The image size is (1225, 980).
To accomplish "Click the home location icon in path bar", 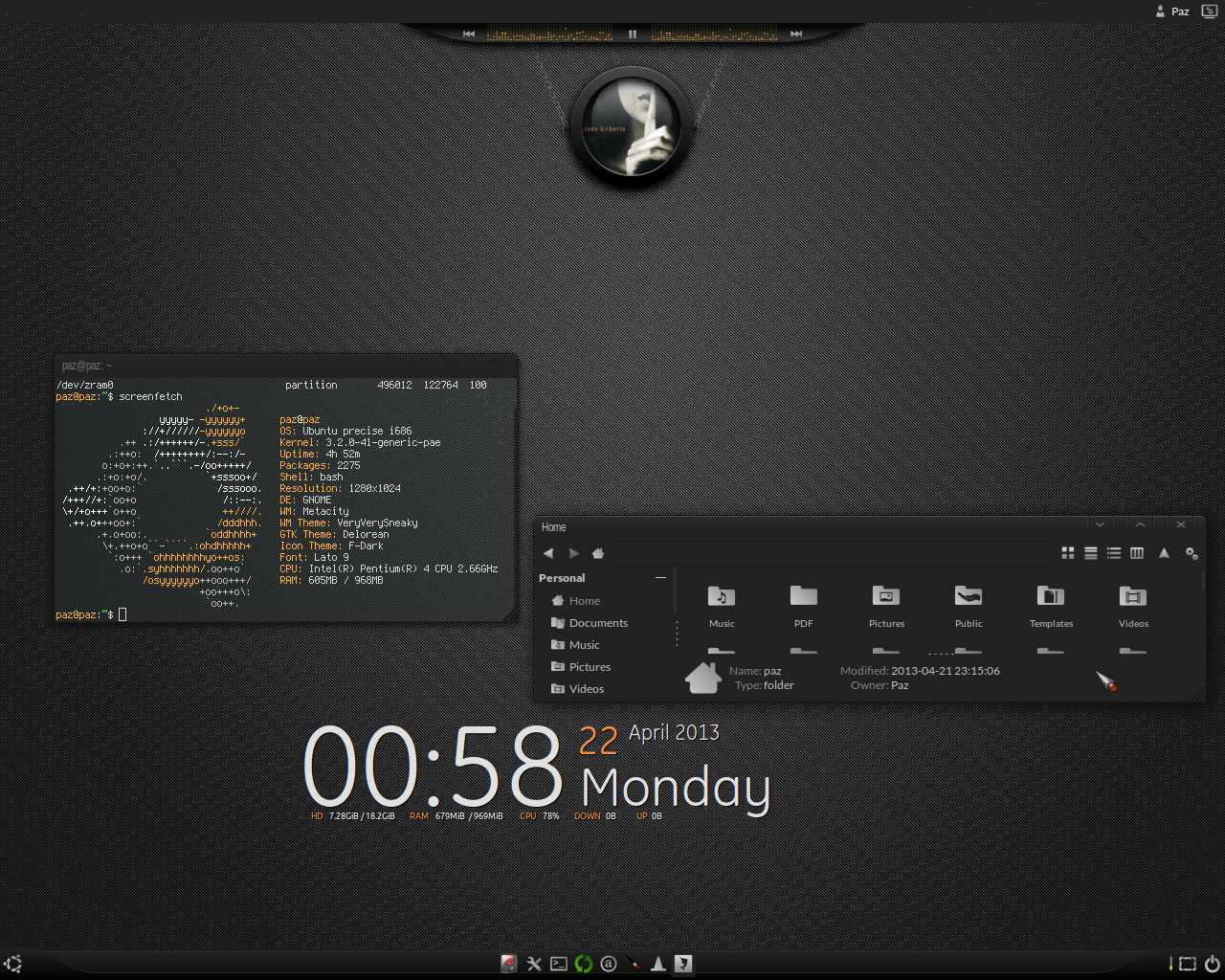I will pos(598,553).
